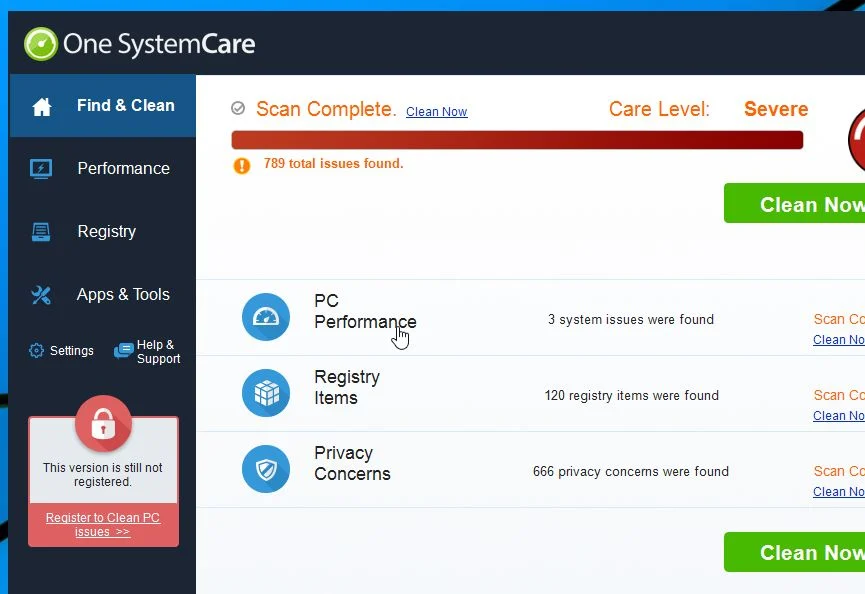Click '120 registry items were found' text
Screen dimensions: 865x594
click(x=632, y=395)
